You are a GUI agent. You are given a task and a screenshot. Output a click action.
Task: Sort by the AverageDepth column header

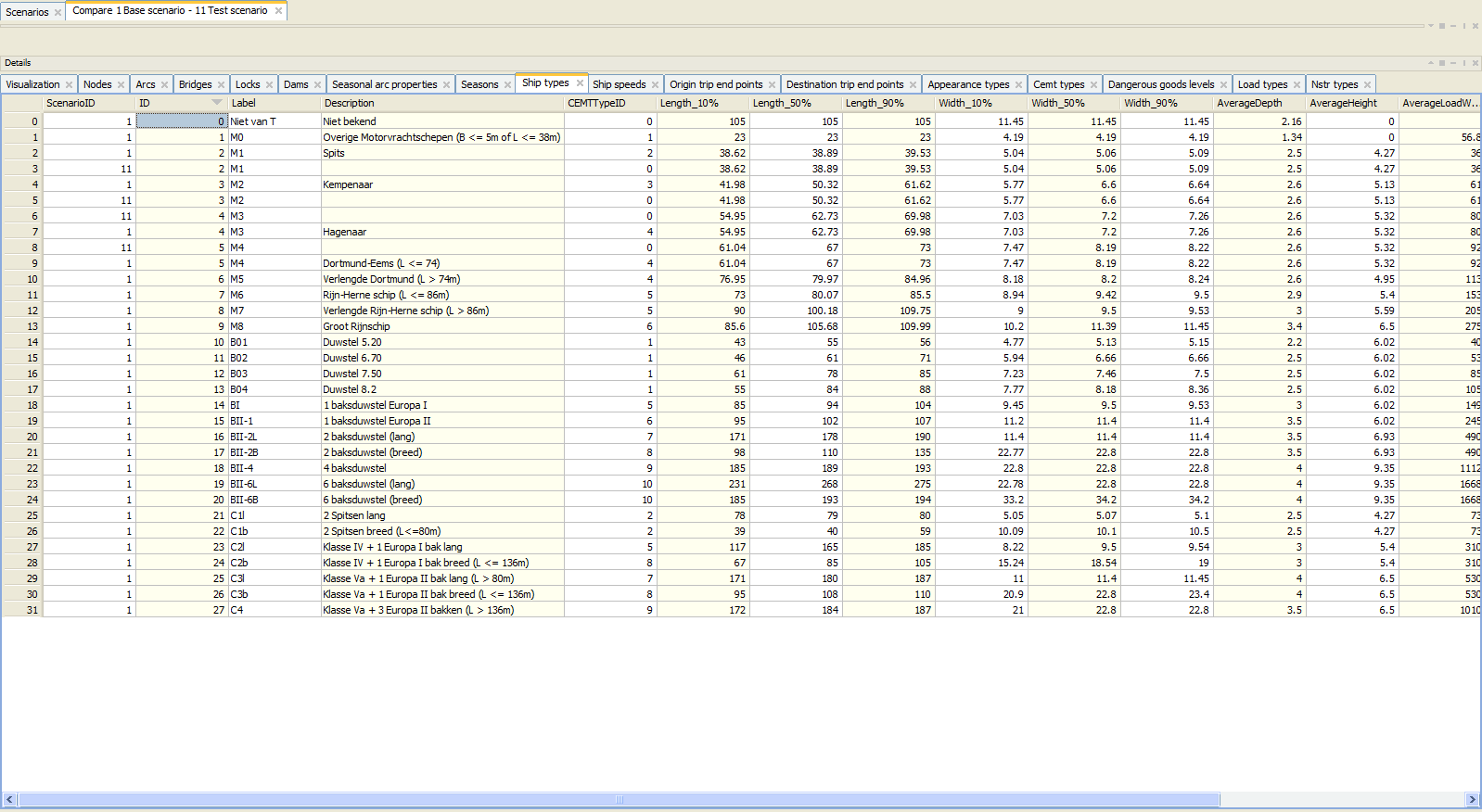1259,103
